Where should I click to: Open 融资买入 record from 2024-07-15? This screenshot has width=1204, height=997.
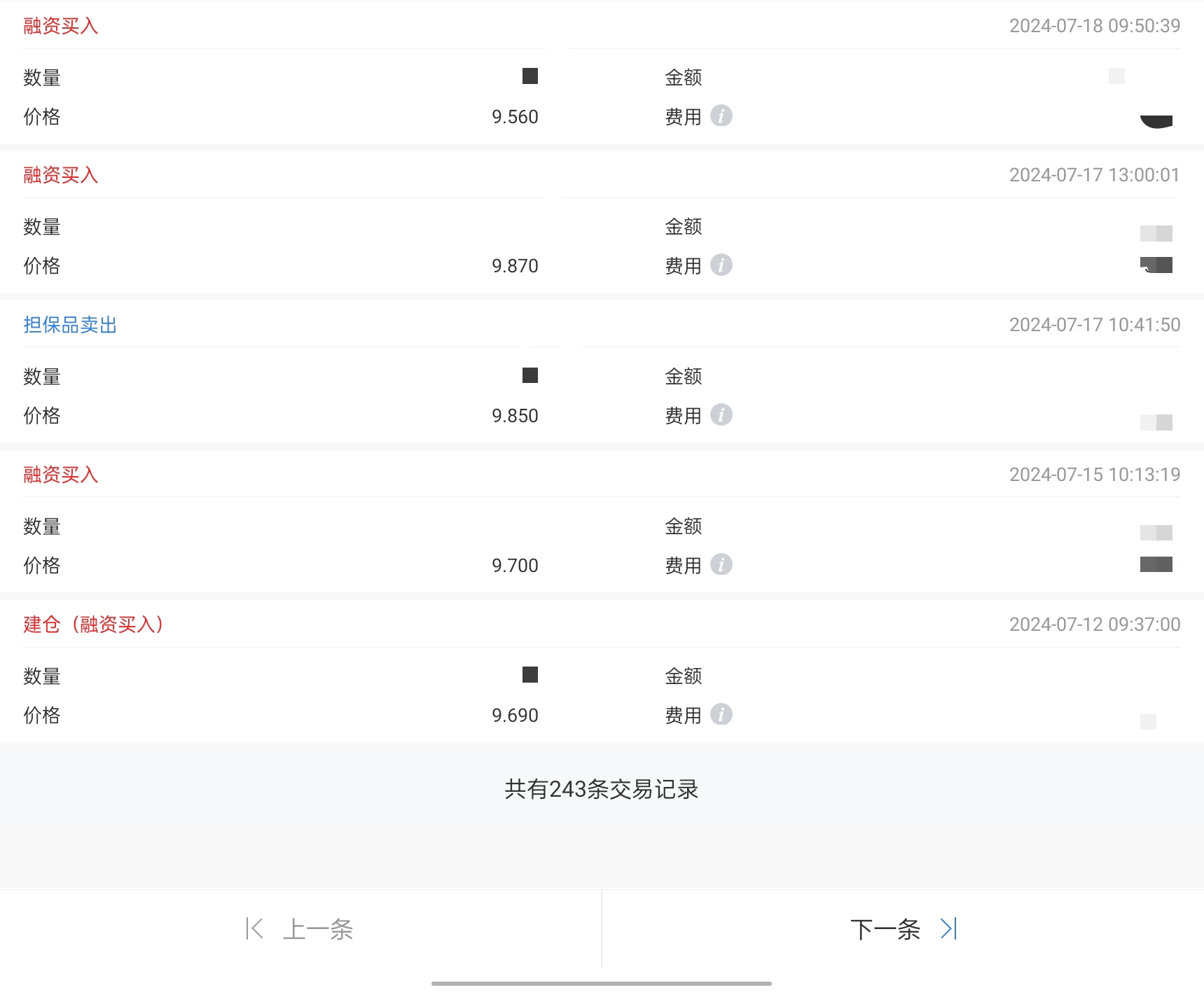click(x=60, y=475)
